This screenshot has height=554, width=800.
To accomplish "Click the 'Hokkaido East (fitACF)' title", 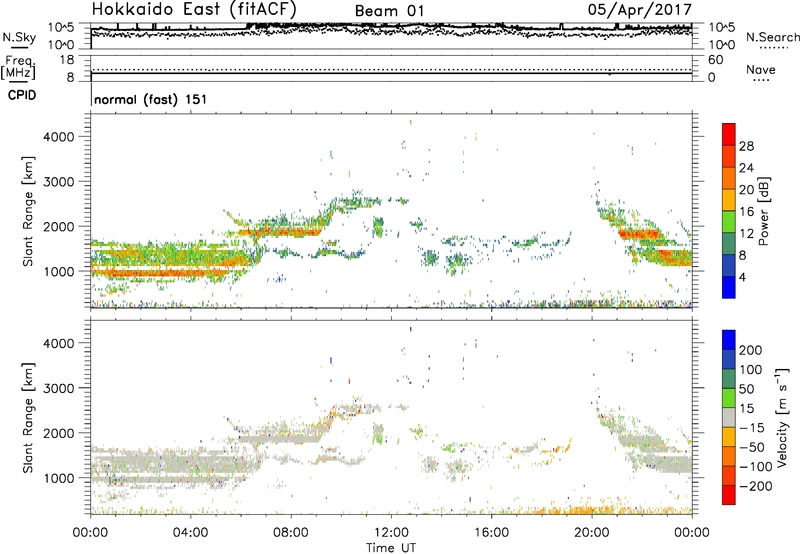I will tap(194, 10).
